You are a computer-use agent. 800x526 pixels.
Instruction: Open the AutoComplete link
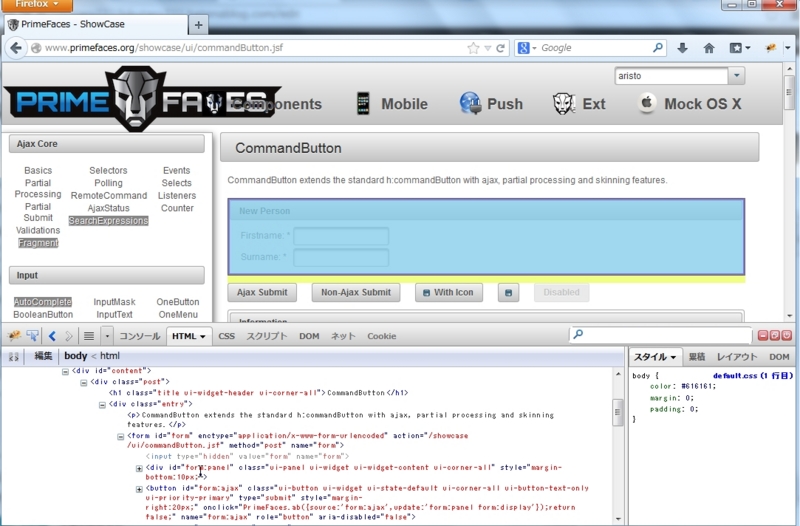(43, 302)
